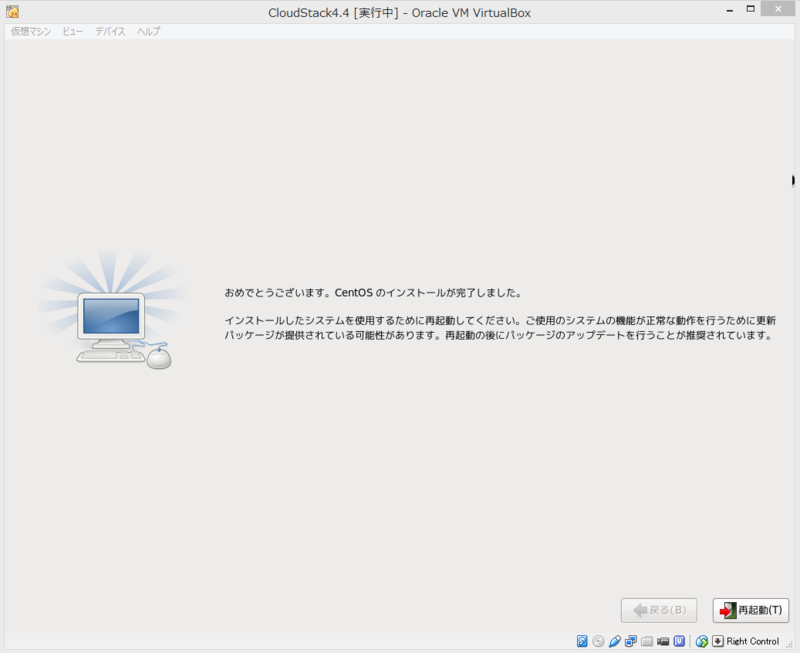Toggle video capture via the camera icon
The width and height of the screenshot is (800, 653).
click(x=664, y=641)
